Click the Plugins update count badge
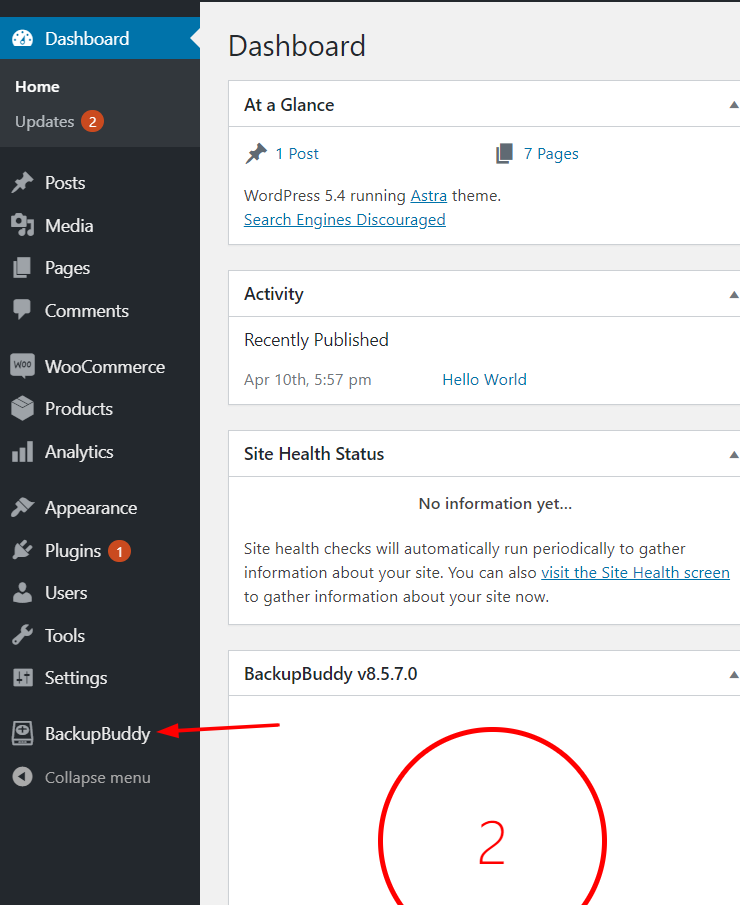 119,551
